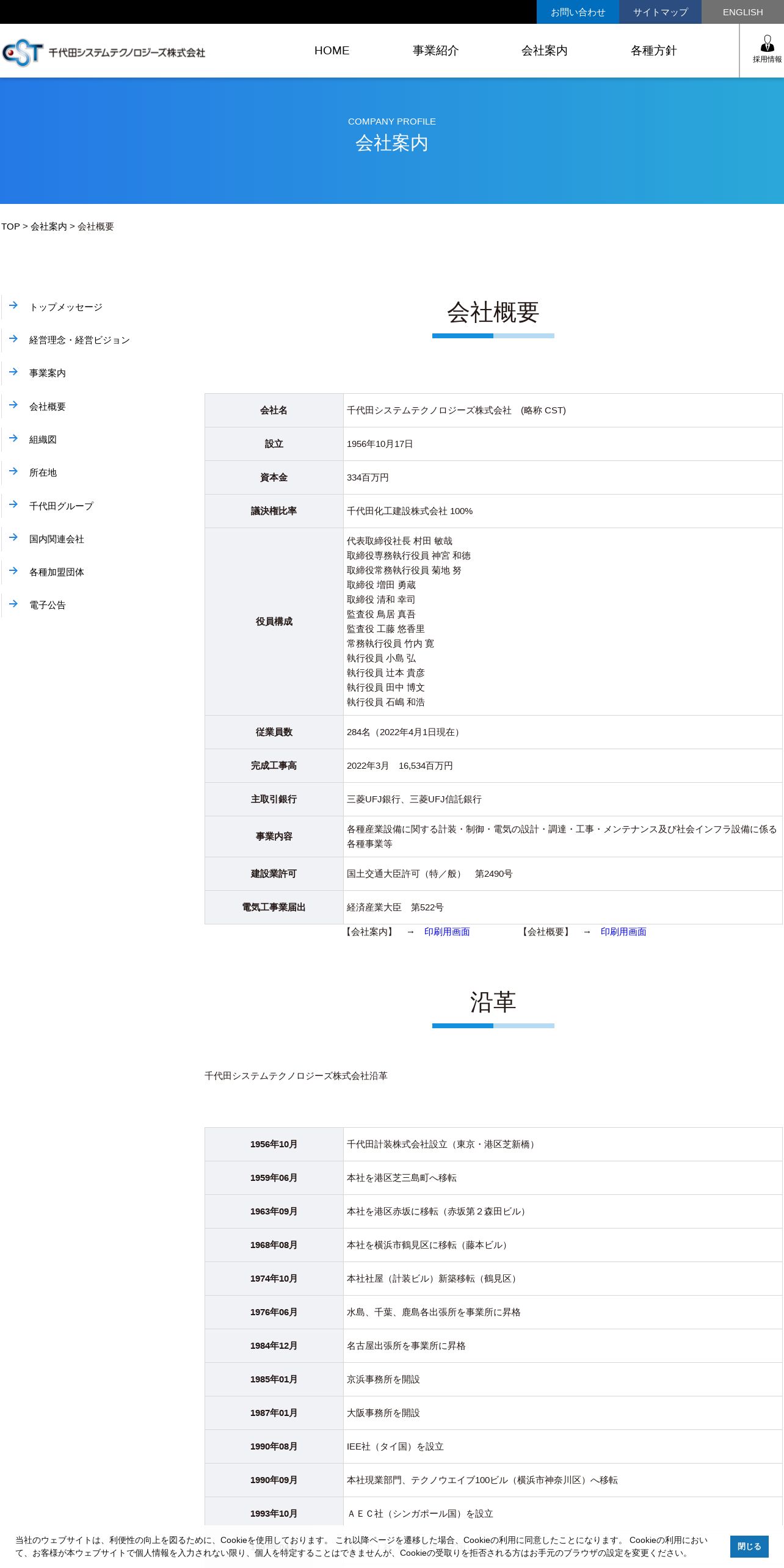Open 経営理念・経営ビジョン sidebar link
Image resolution: width=784 pixels, height=1568 pixels.
79,340
